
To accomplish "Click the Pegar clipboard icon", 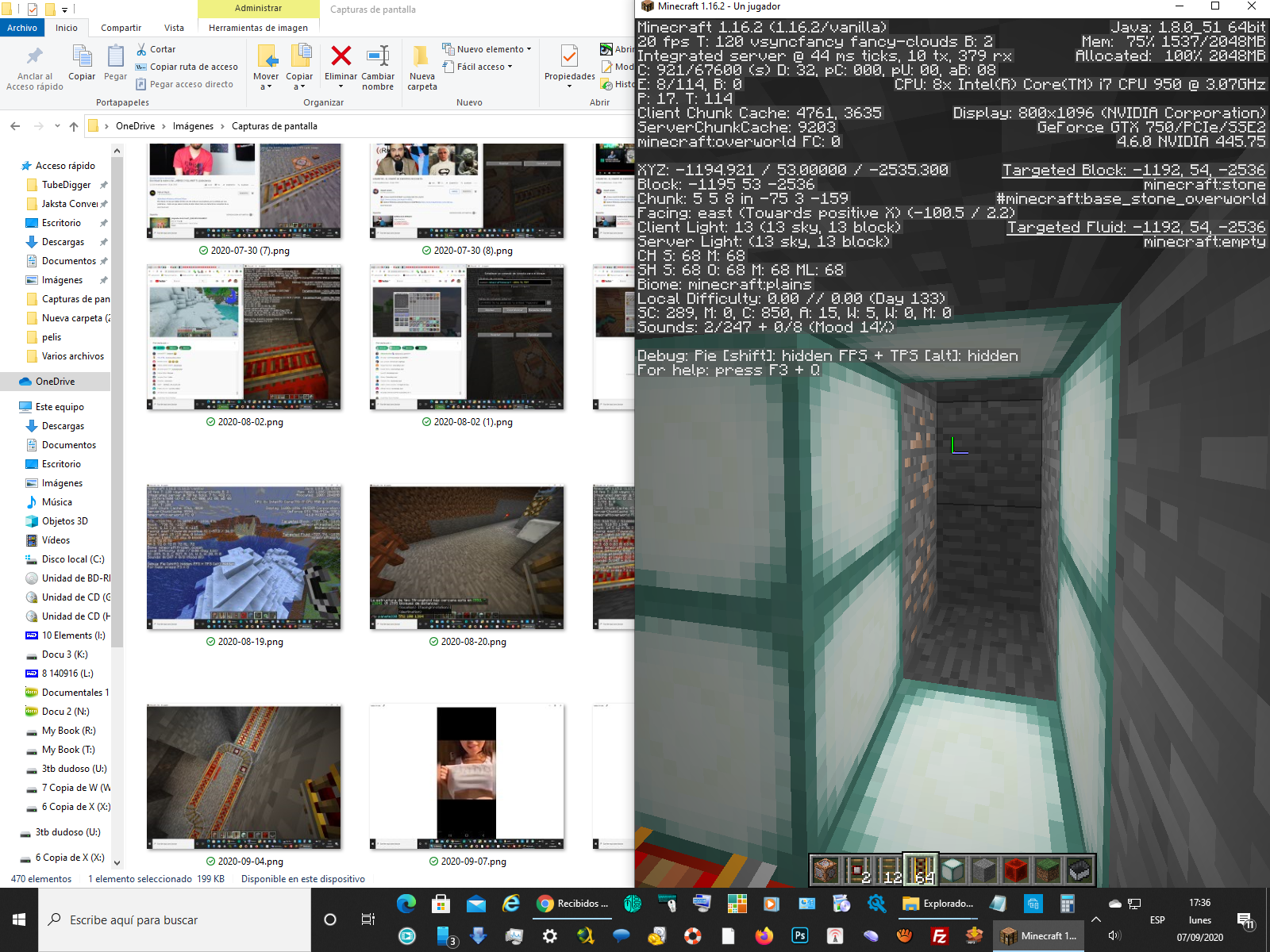I will click(x=115, y=56).
